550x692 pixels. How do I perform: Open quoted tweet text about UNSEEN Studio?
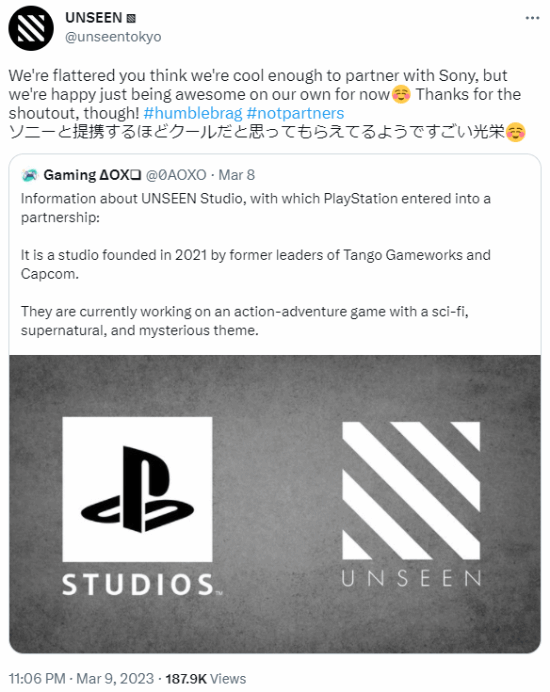point(256,264)
